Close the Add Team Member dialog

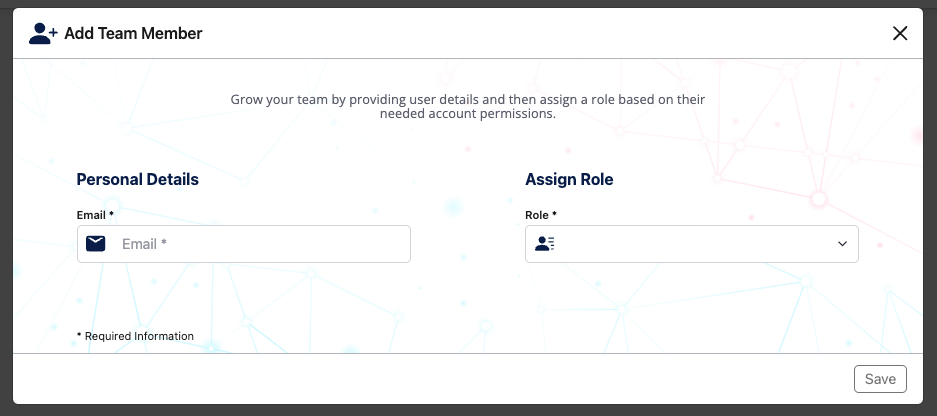pyautogui.click(x=899, y=33)
